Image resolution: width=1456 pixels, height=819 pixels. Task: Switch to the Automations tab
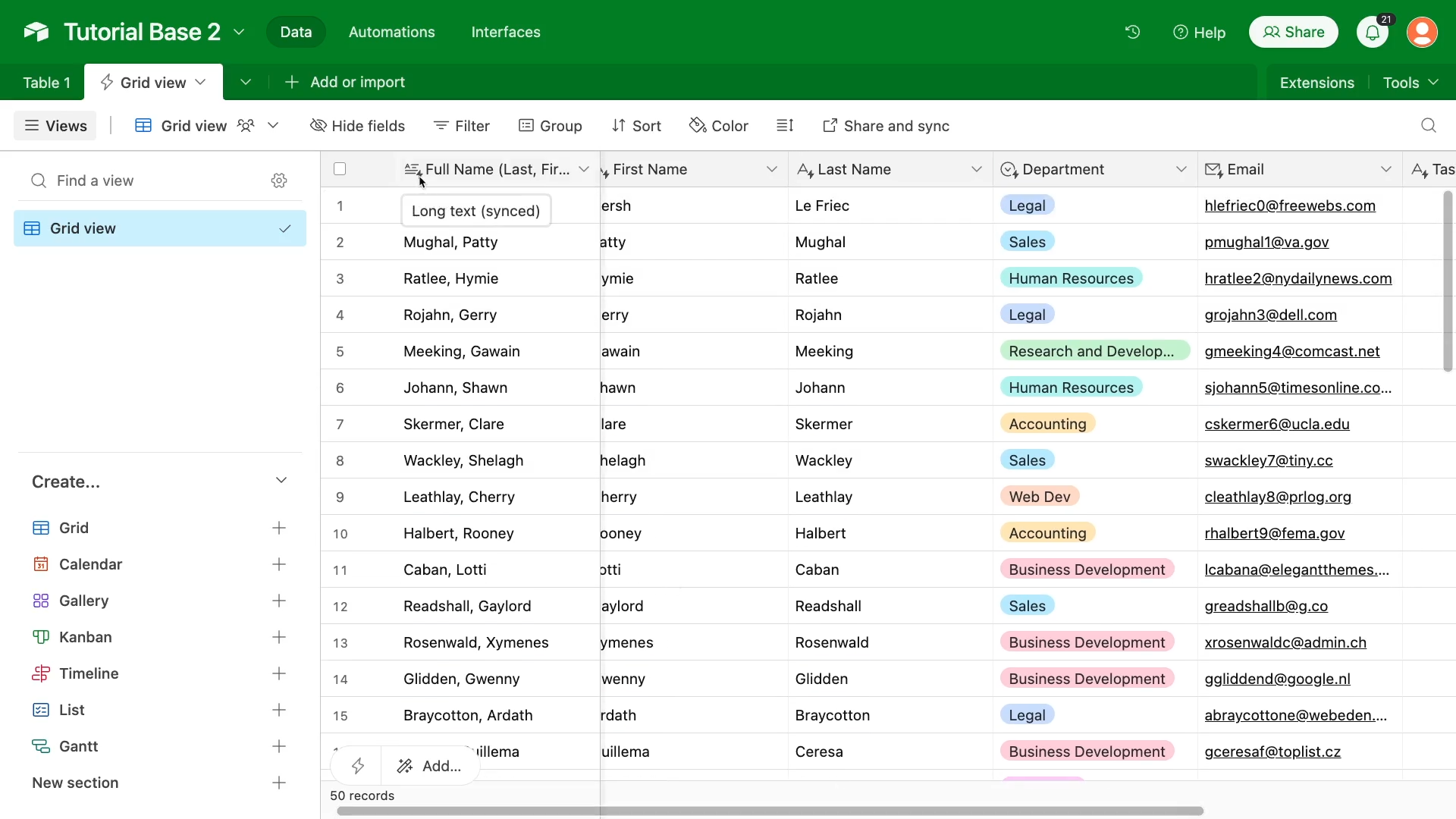click(x=391, y=32)
